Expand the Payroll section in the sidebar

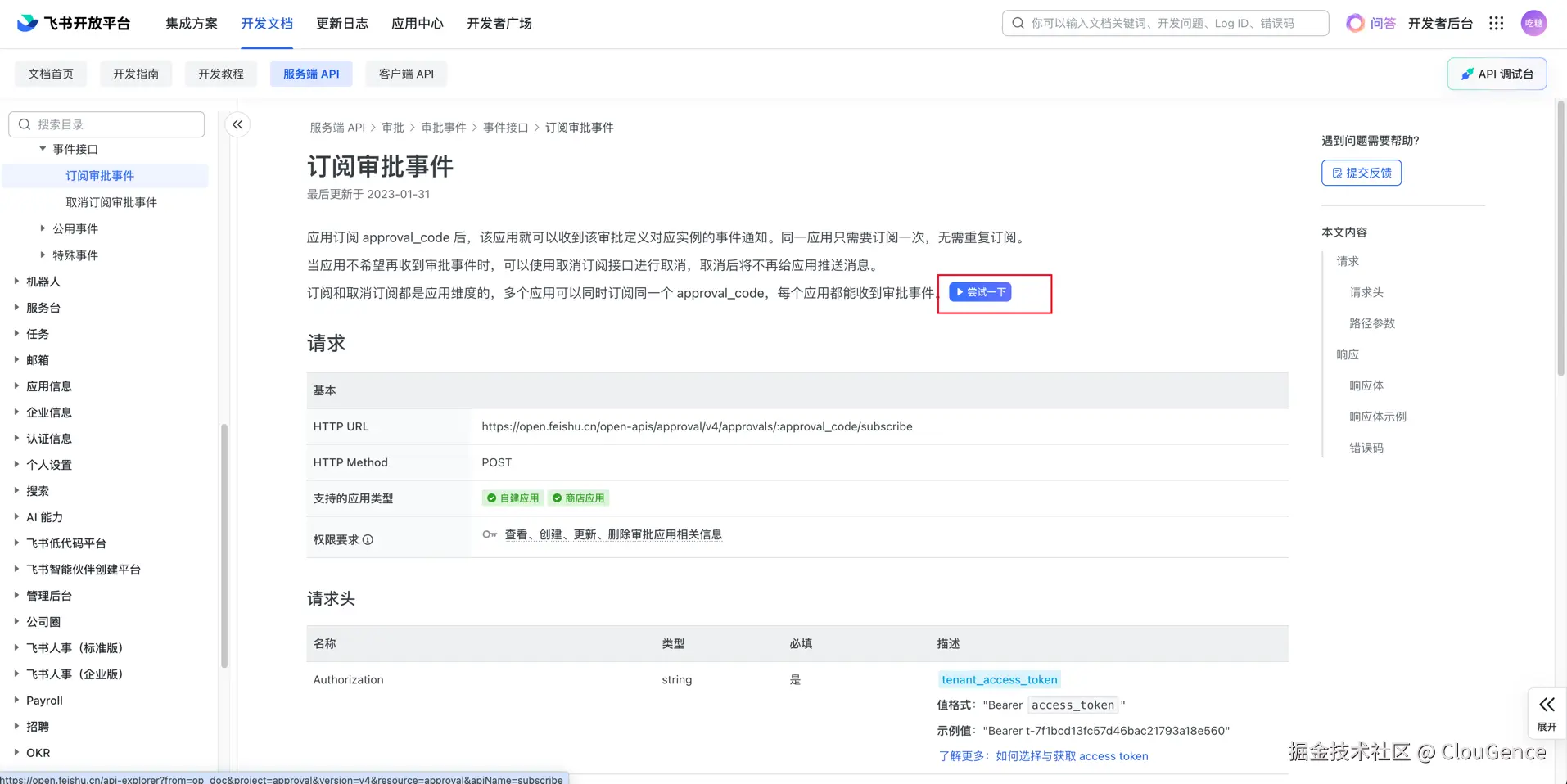point(16,700)
